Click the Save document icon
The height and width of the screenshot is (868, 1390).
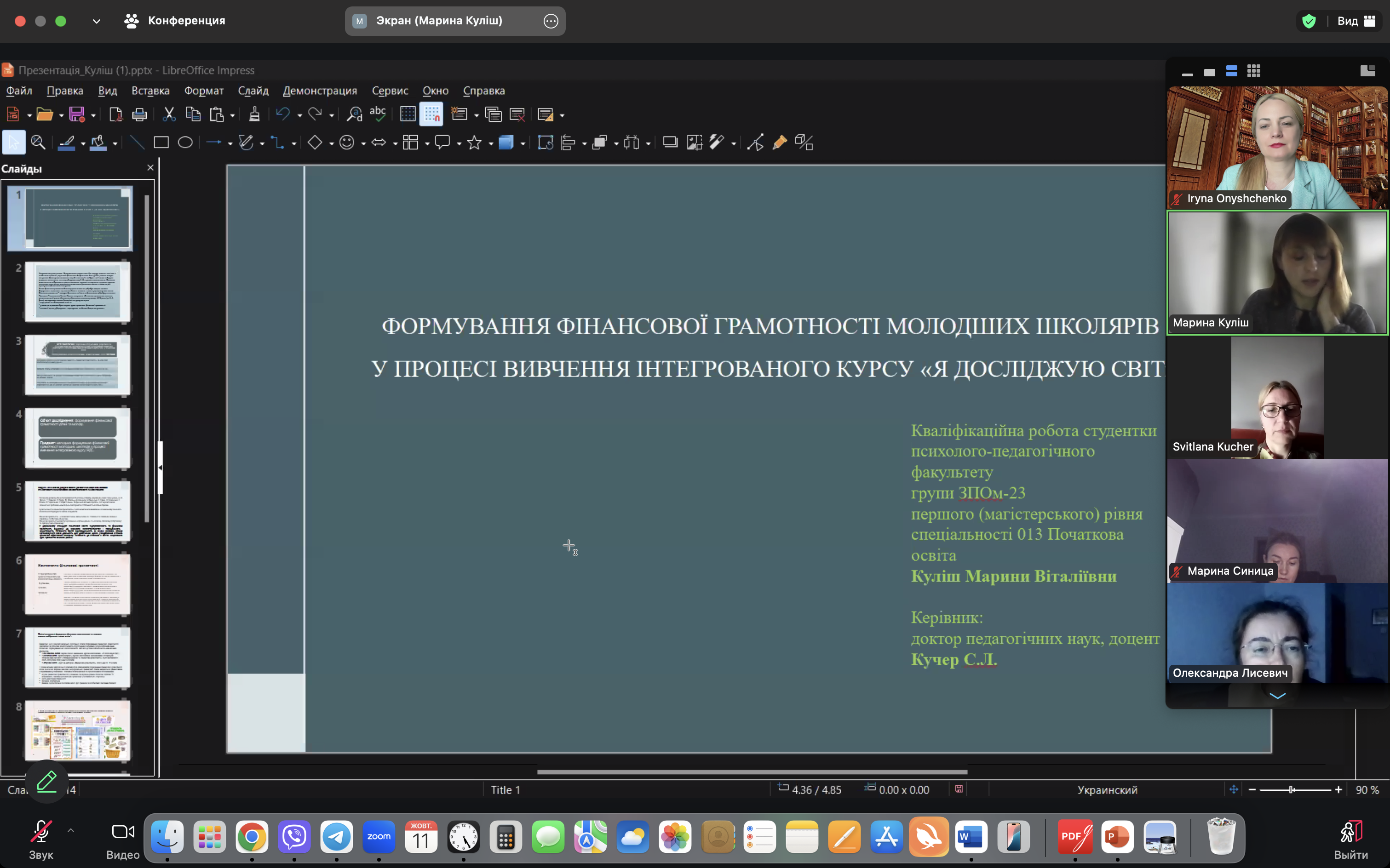pyautogui.click(x=77, y=114)
